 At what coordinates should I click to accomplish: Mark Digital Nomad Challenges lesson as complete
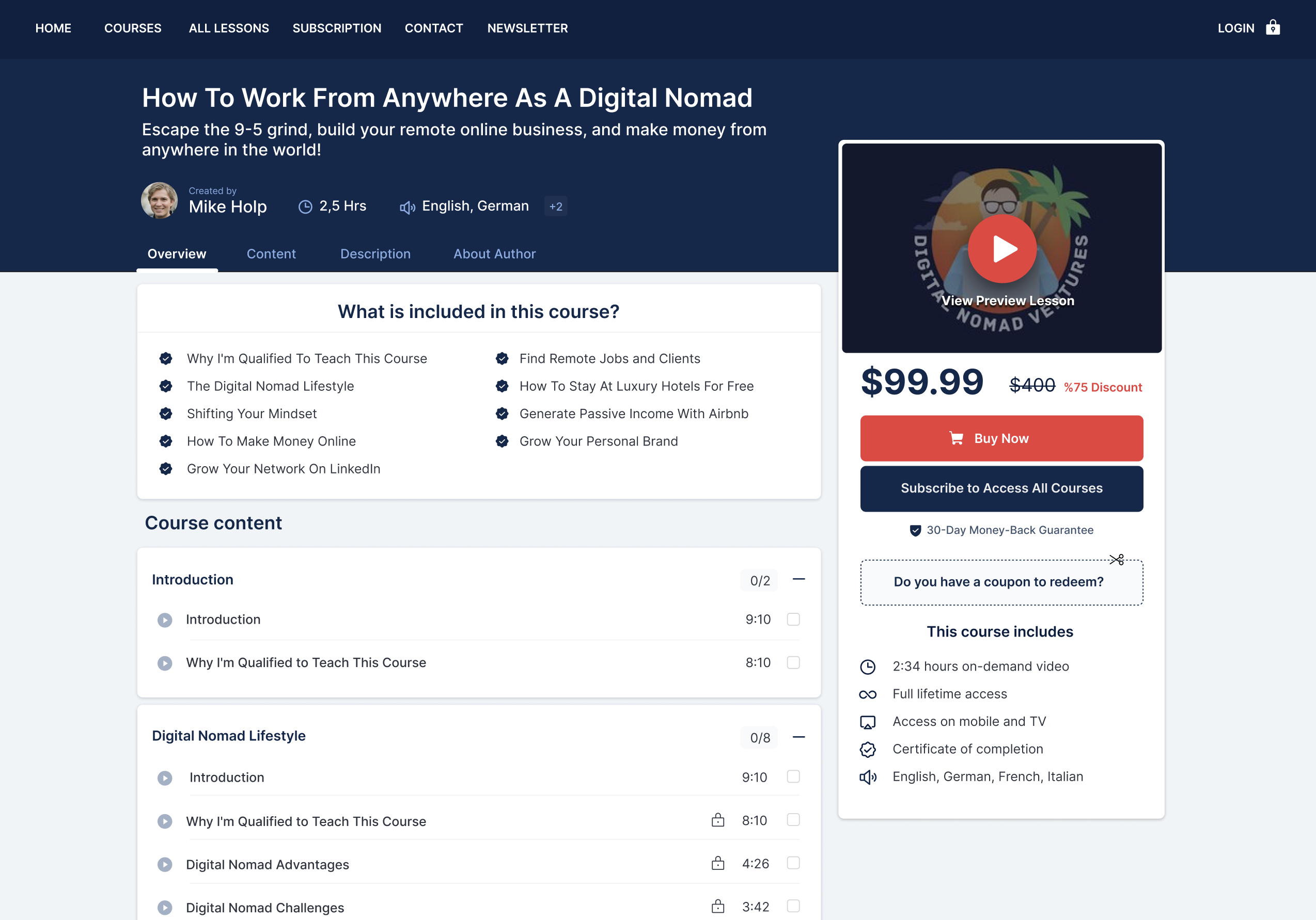(793, 906)
